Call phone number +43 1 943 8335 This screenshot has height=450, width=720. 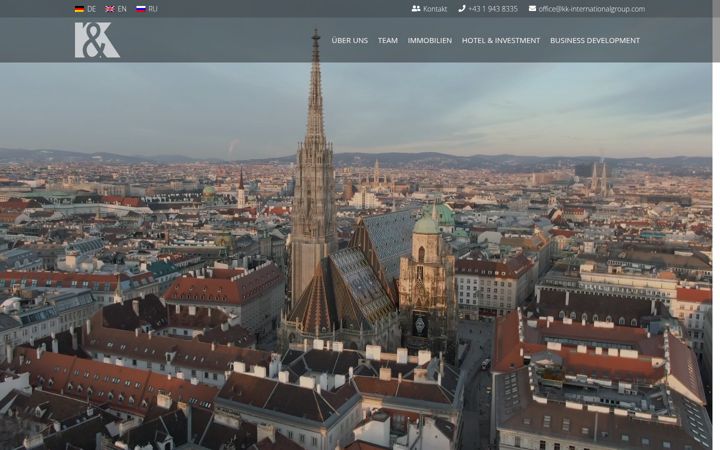tap(493, 9)
